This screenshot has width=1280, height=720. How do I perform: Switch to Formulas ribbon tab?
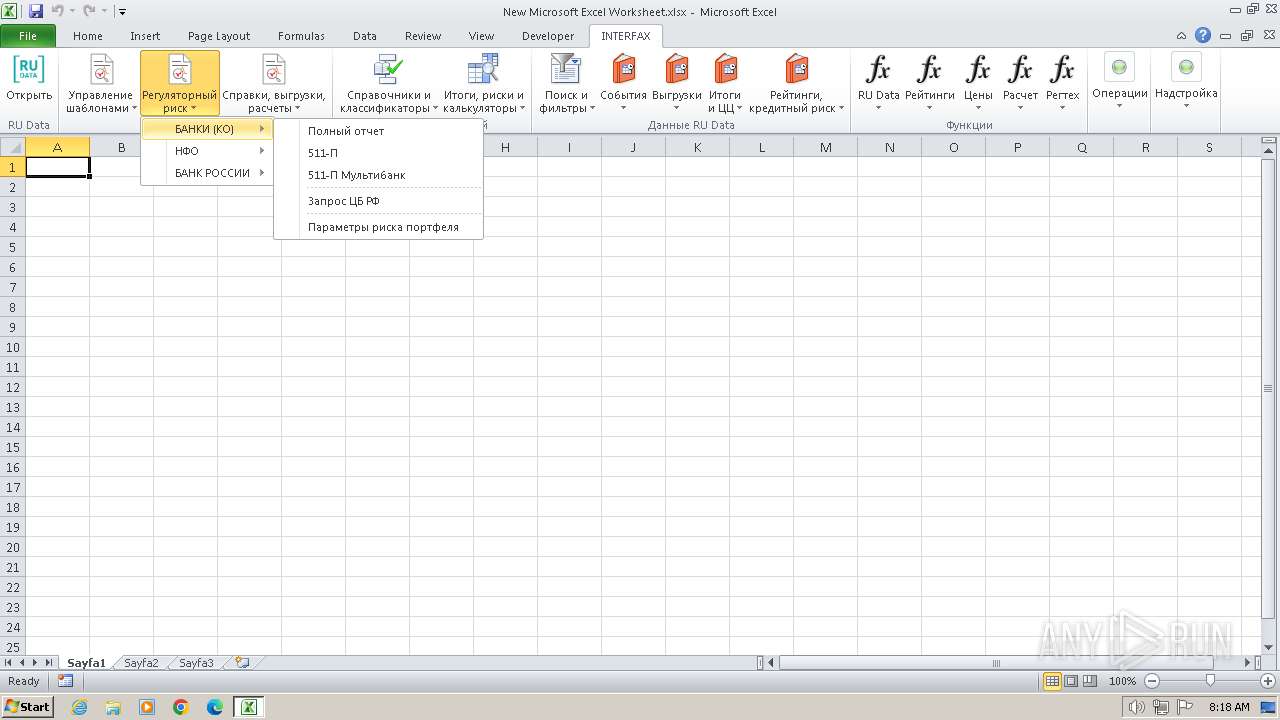click(301, 36)
